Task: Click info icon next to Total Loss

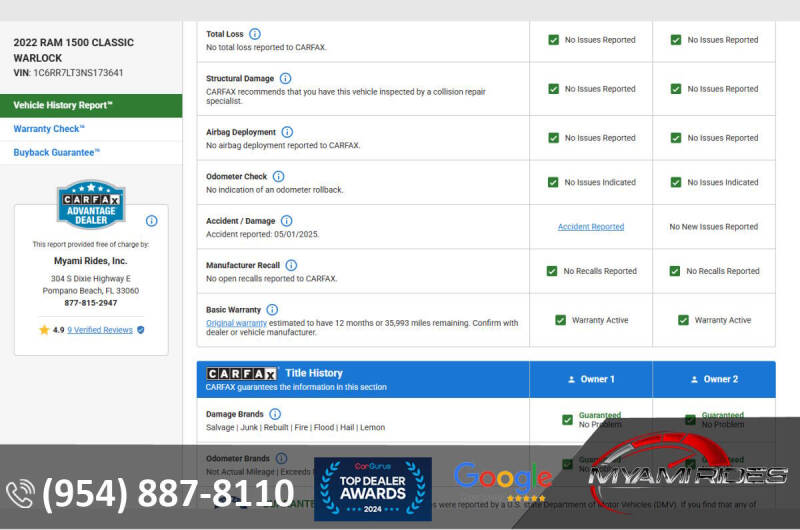Action: (x=255, y=34)
